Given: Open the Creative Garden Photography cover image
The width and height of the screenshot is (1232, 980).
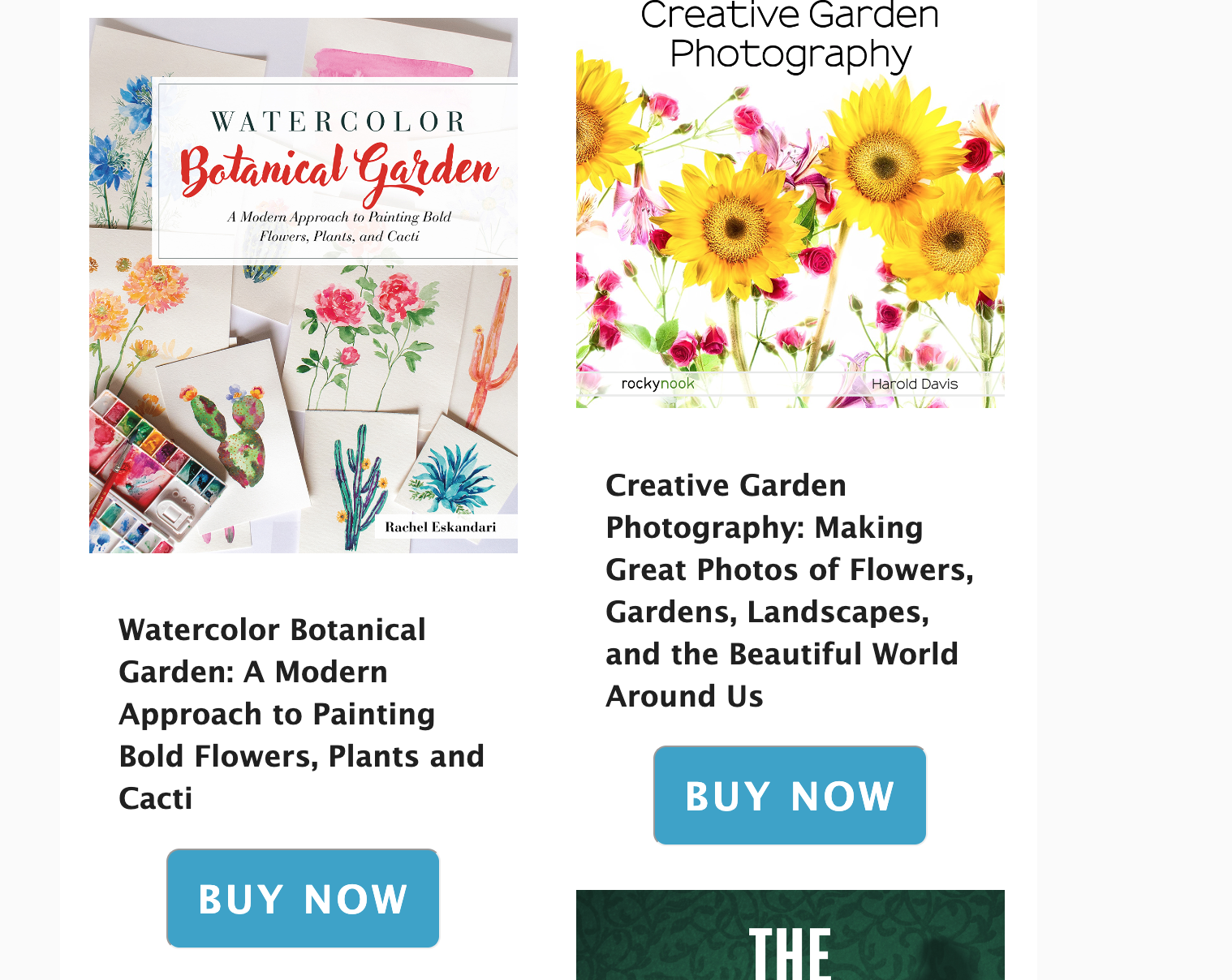Looking at the screenshot, I should [790, 204].
